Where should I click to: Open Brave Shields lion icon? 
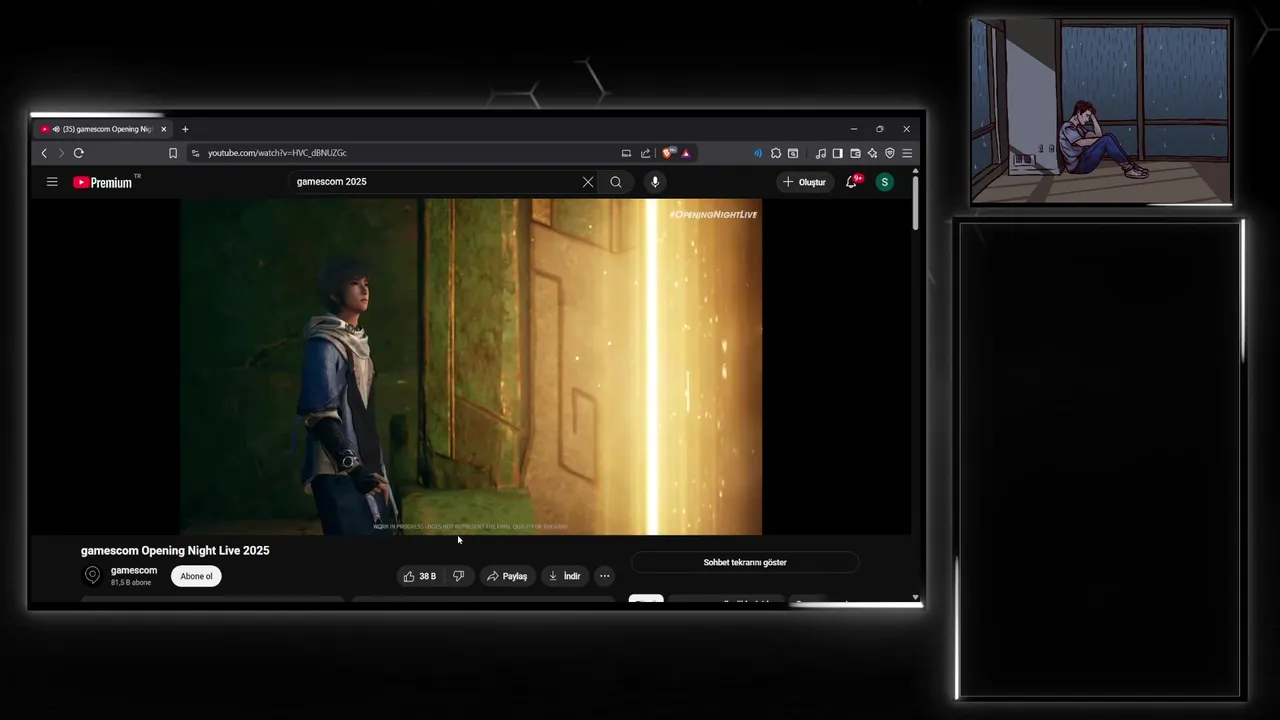(x=668, y=153)
